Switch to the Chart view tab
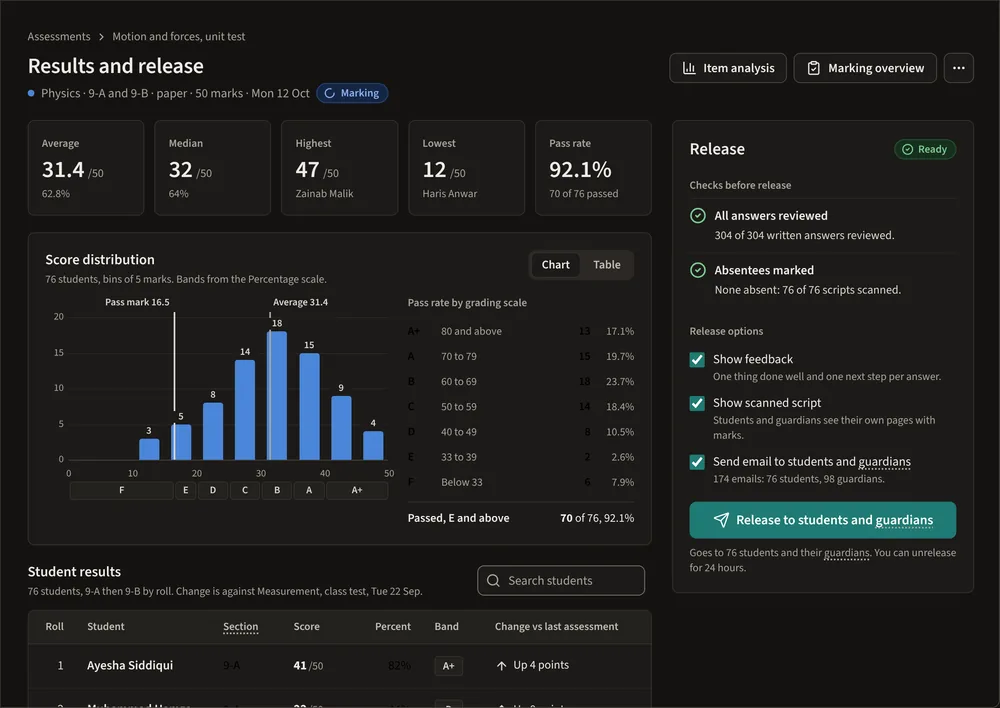1000x708 pixels. (555, 265)
